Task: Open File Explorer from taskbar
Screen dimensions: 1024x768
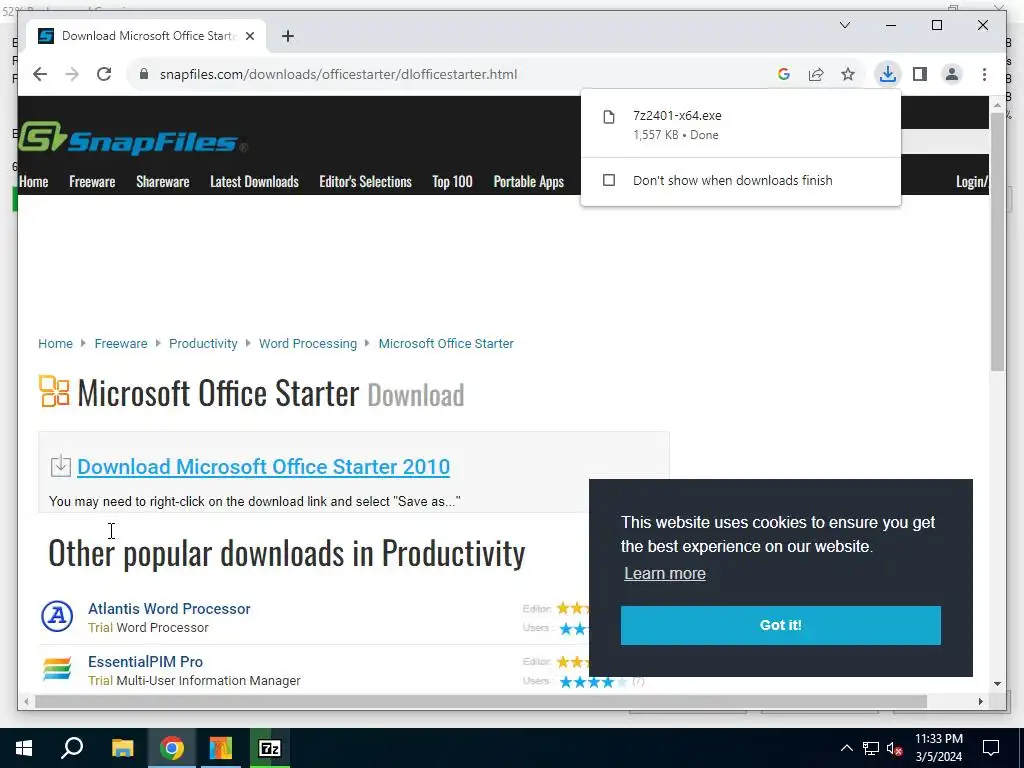Action: [122, 748]
